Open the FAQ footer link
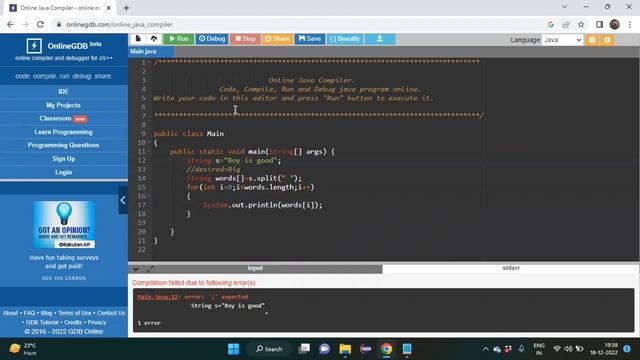The width and height of the screenshot is (640, 360). (x=29, y=313)
